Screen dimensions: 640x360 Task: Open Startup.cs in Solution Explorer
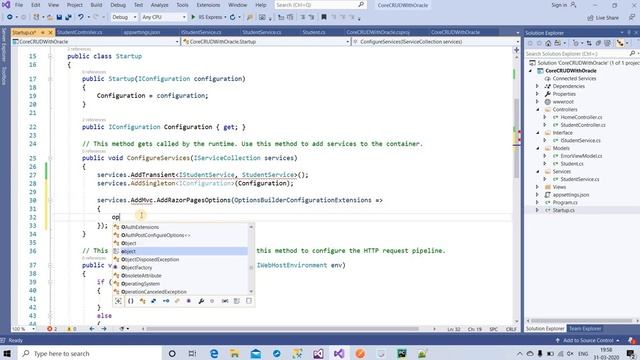tap(563, 210)
